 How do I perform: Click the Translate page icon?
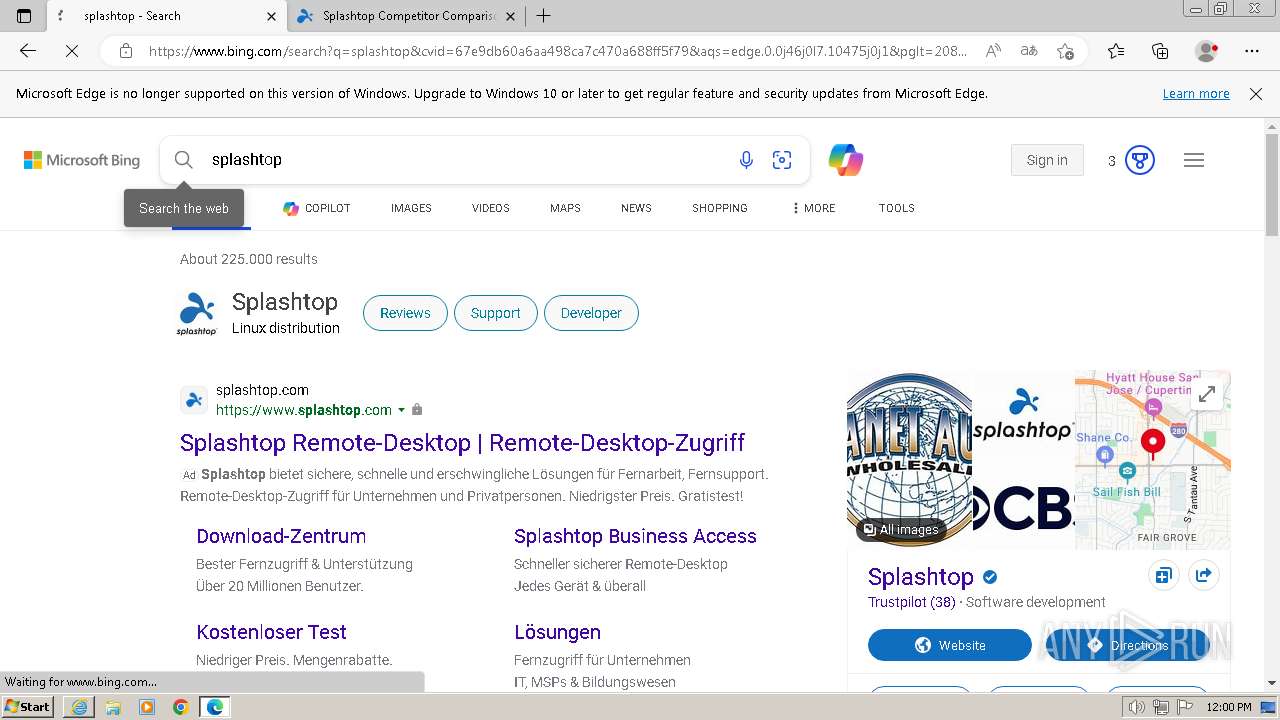(1029, 51)
